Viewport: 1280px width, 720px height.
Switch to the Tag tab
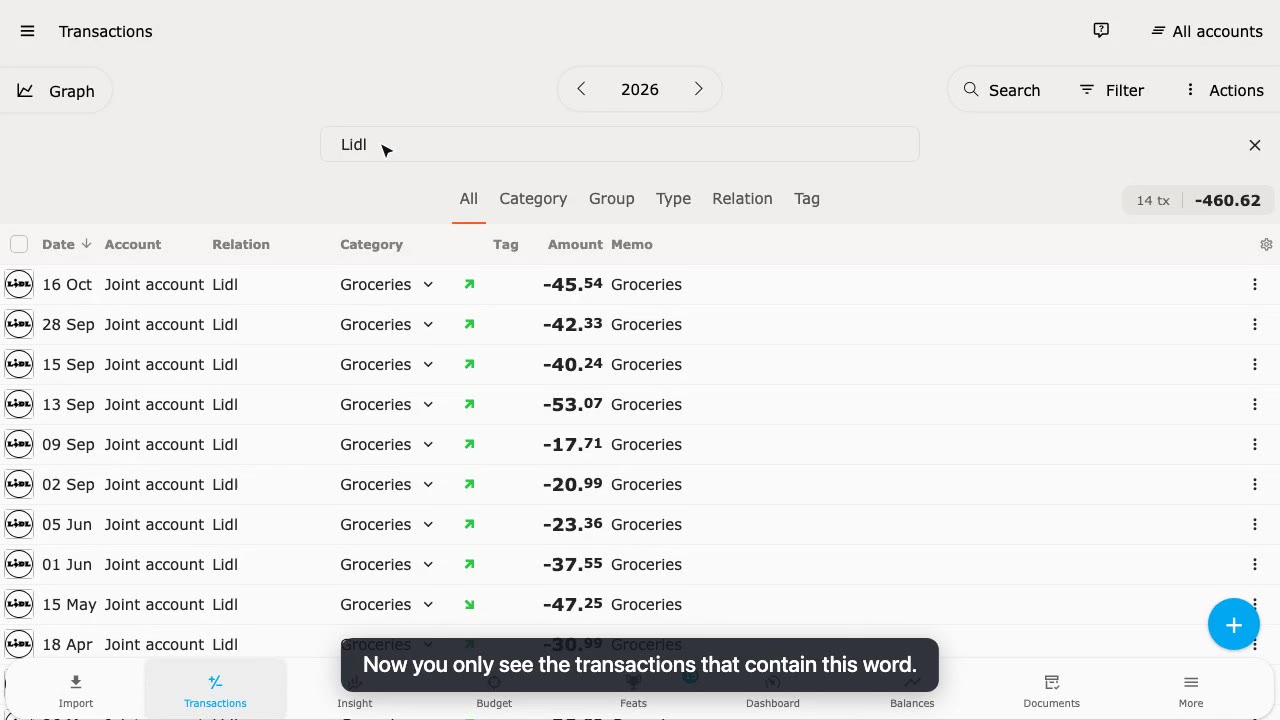coord(807,199)
